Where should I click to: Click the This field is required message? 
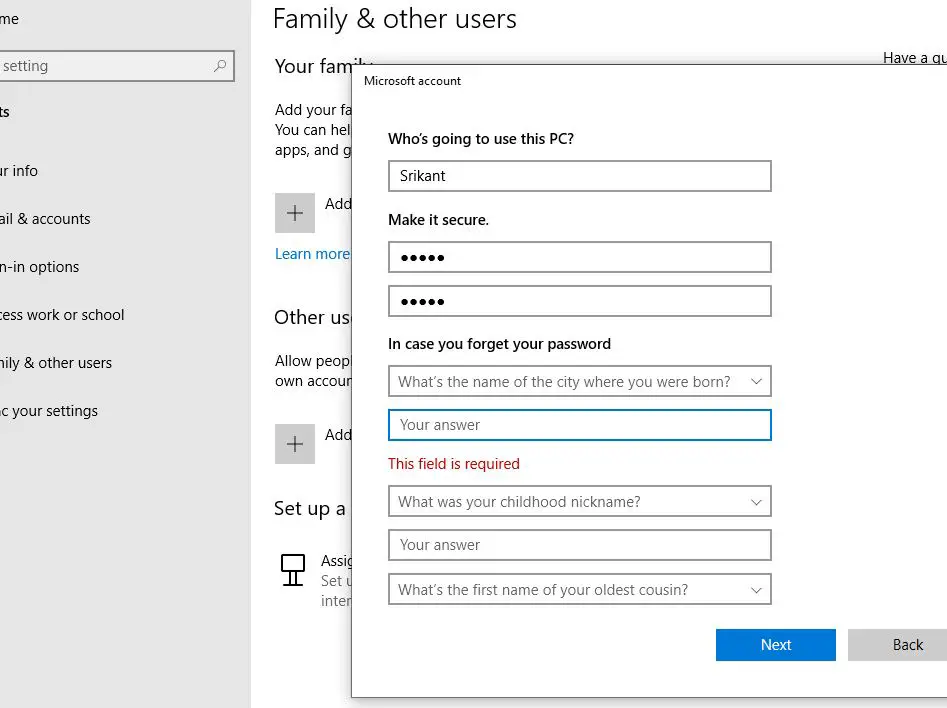tap(454, 463)
